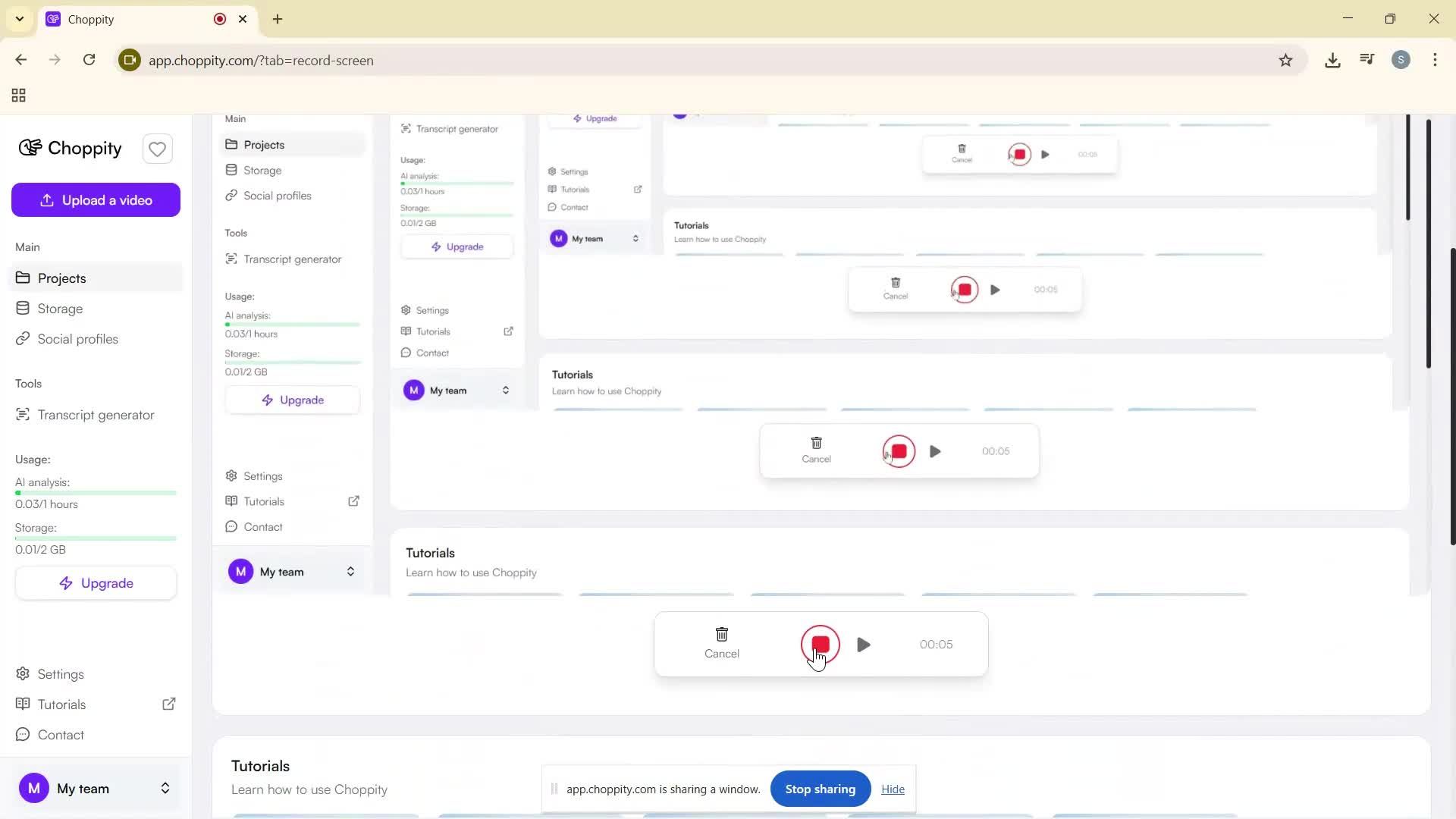The width and height of the screenshot is (1456, 819).
Task: Click the Hide link in the sharing bar
Action: (893, 789)
